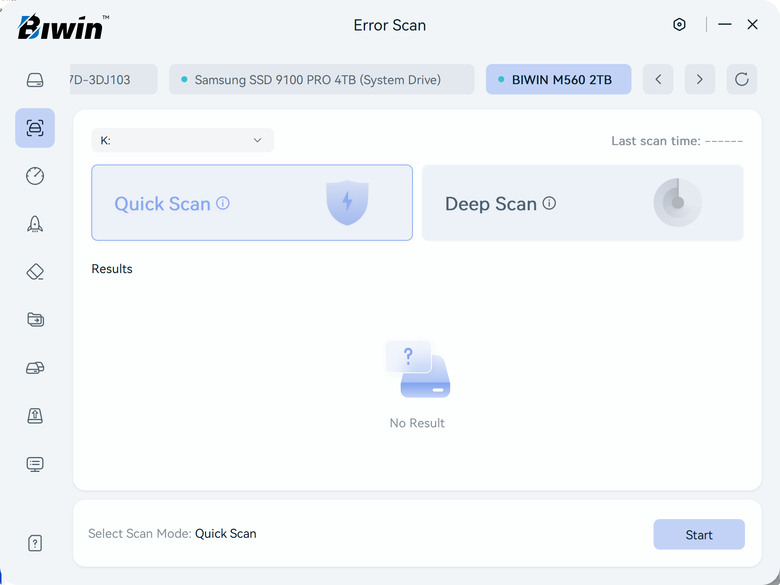Start the scan
The width and height of the screenshot is (780, 585).
point(699,535)
